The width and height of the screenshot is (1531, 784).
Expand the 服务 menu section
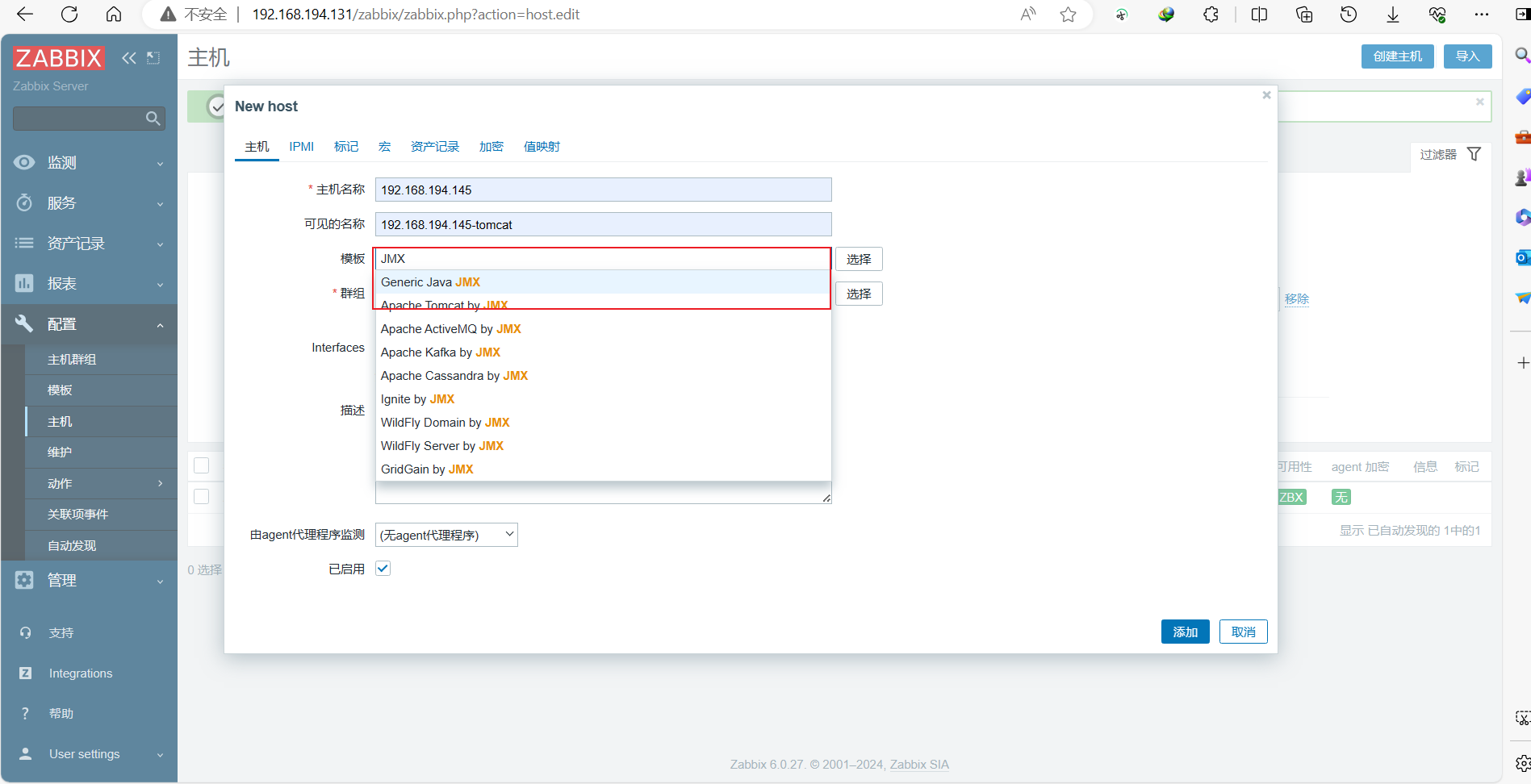[89, 203]
